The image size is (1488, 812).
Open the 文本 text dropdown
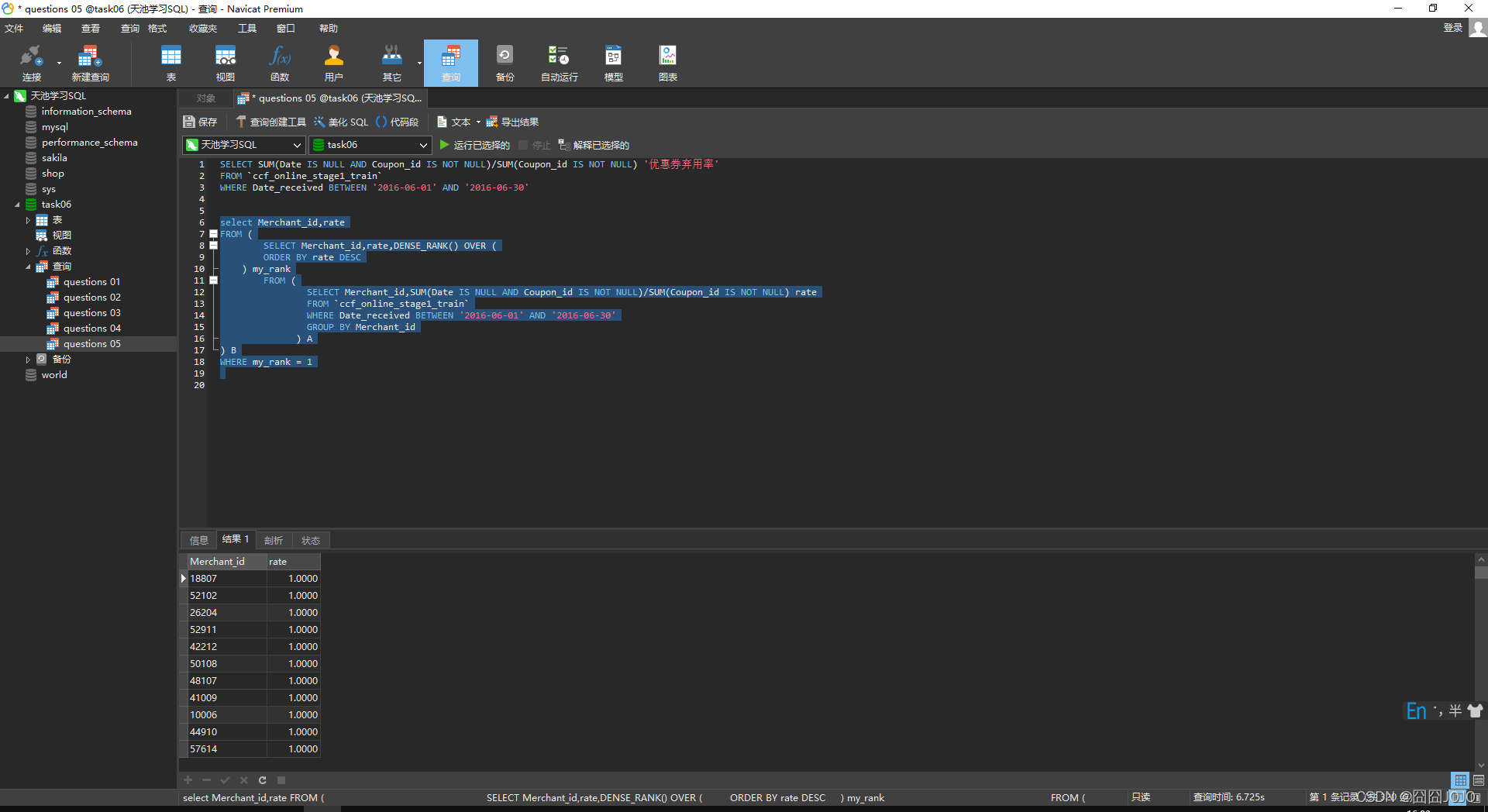[x=459, y=122]
